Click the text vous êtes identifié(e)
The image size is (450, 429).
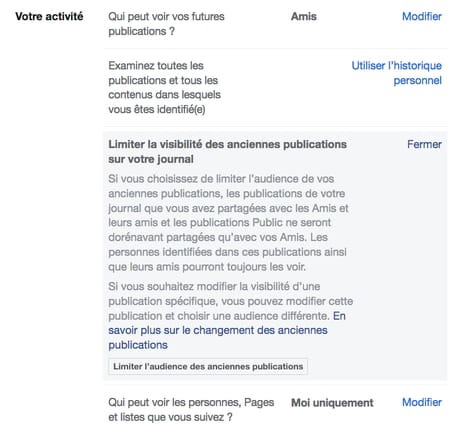click(157, 109)
